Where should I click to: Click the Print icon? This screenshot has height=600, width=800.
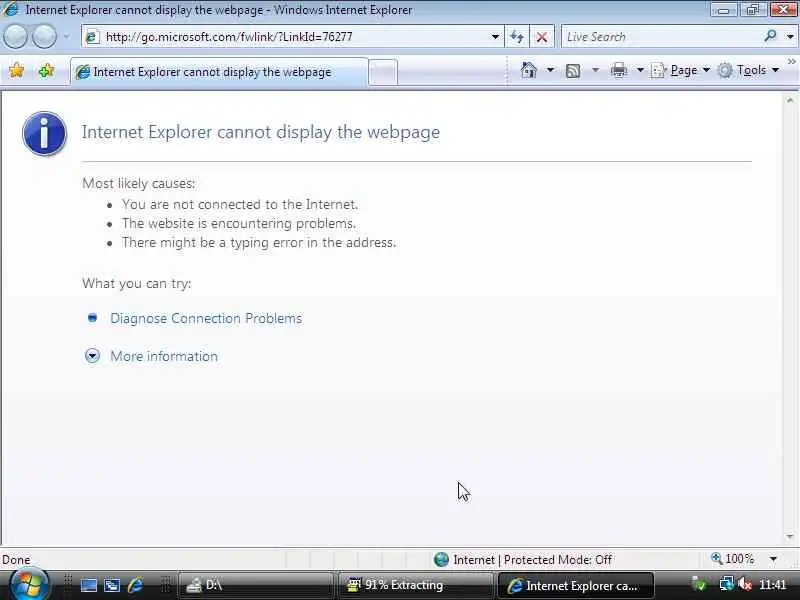618,70
